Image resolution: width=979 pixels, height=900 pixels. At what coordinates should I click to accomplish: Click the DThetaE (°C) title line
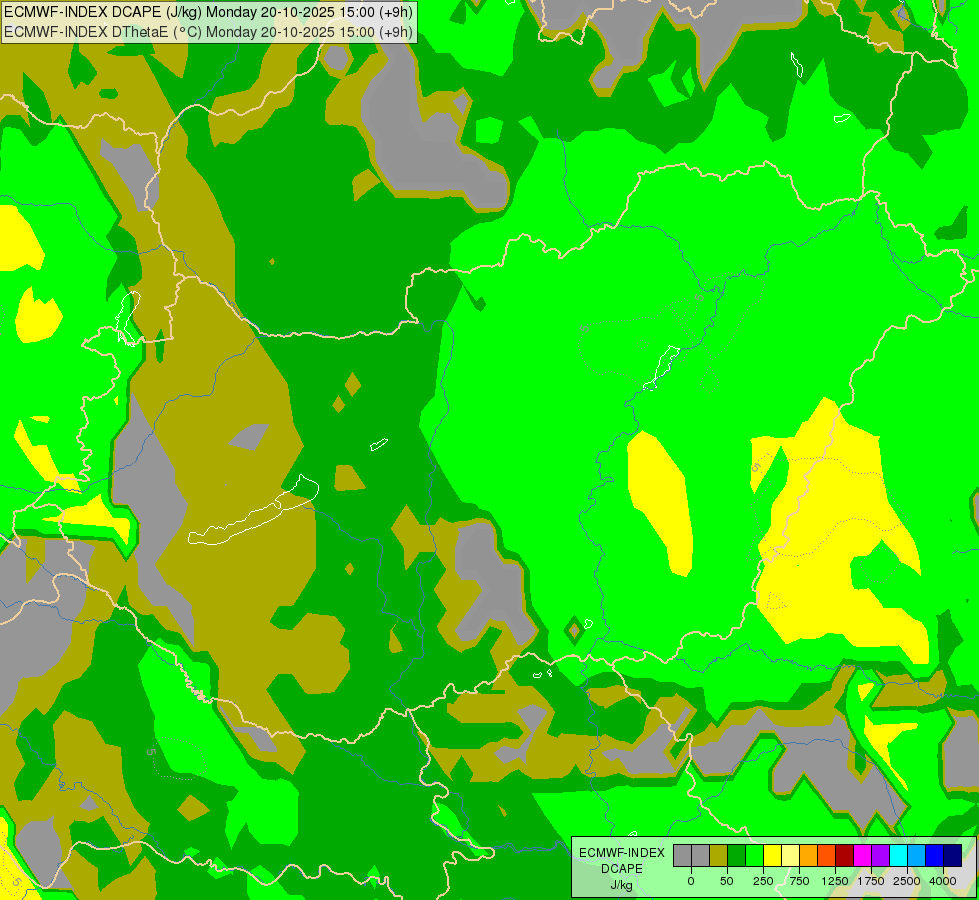click(x=209, y=32)
